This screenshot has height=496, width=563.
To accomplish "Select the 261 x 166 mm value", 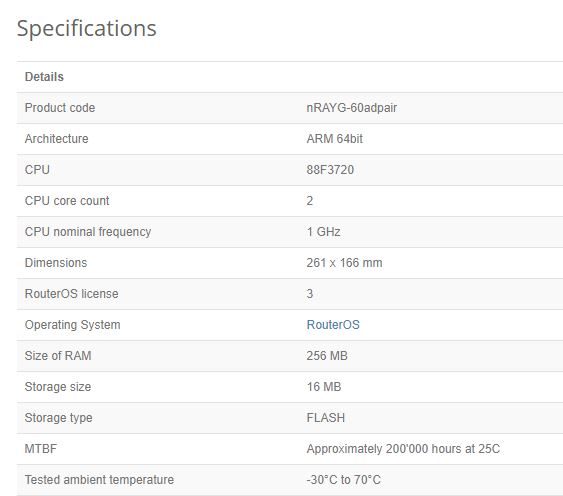I will pyautogui.click(x=344, y=263).
